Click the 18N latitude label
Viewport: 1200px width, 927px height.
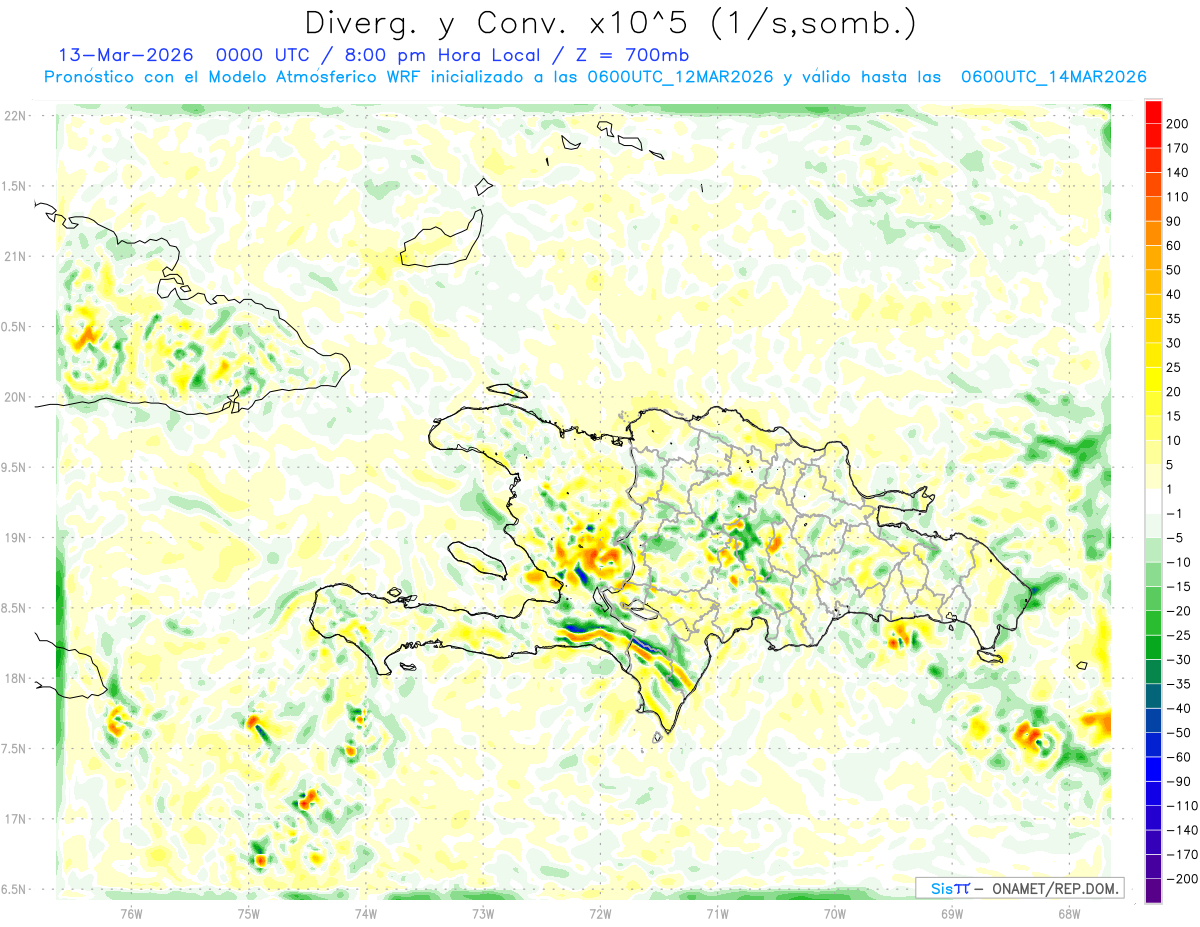[x=14, y=678]
